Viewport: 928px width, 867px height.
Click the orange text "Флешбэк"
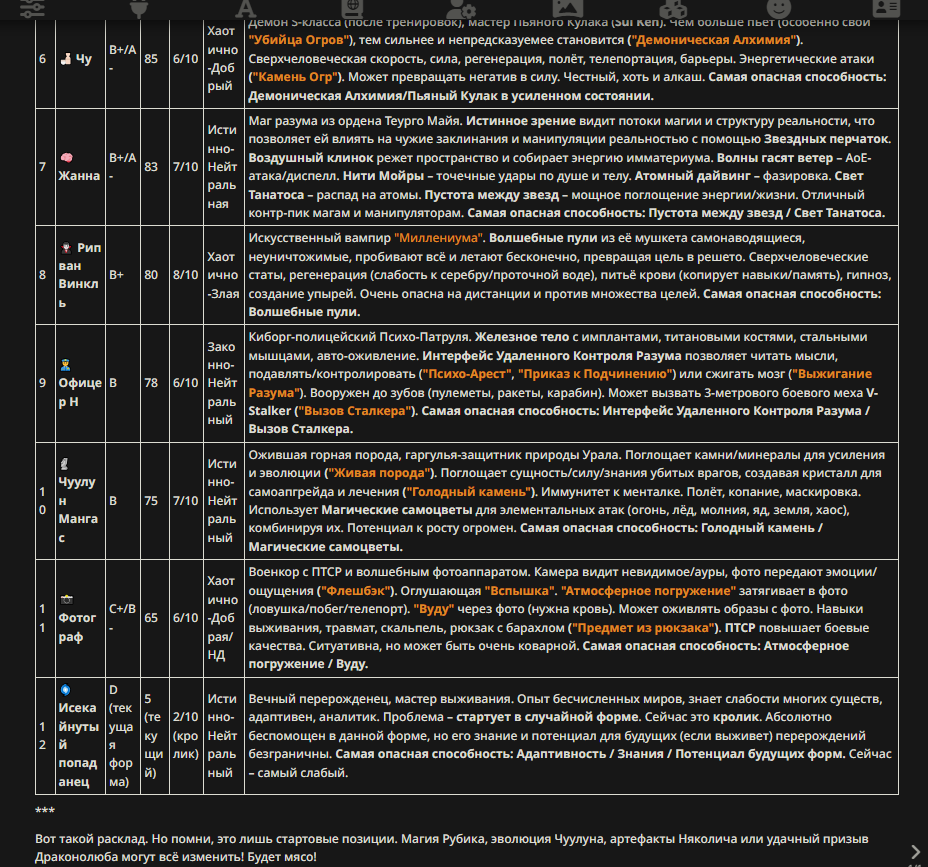click(356, 591)
